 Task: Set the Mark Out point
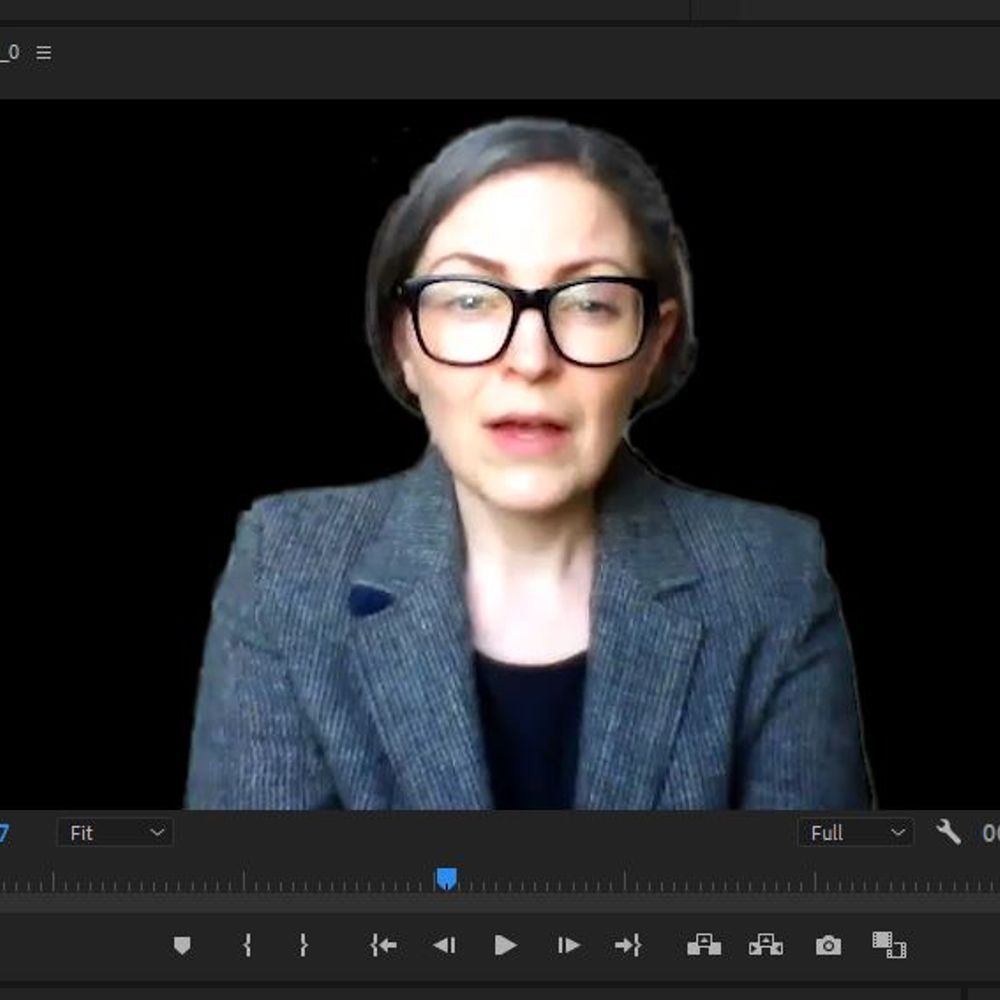tap(304, 945)
